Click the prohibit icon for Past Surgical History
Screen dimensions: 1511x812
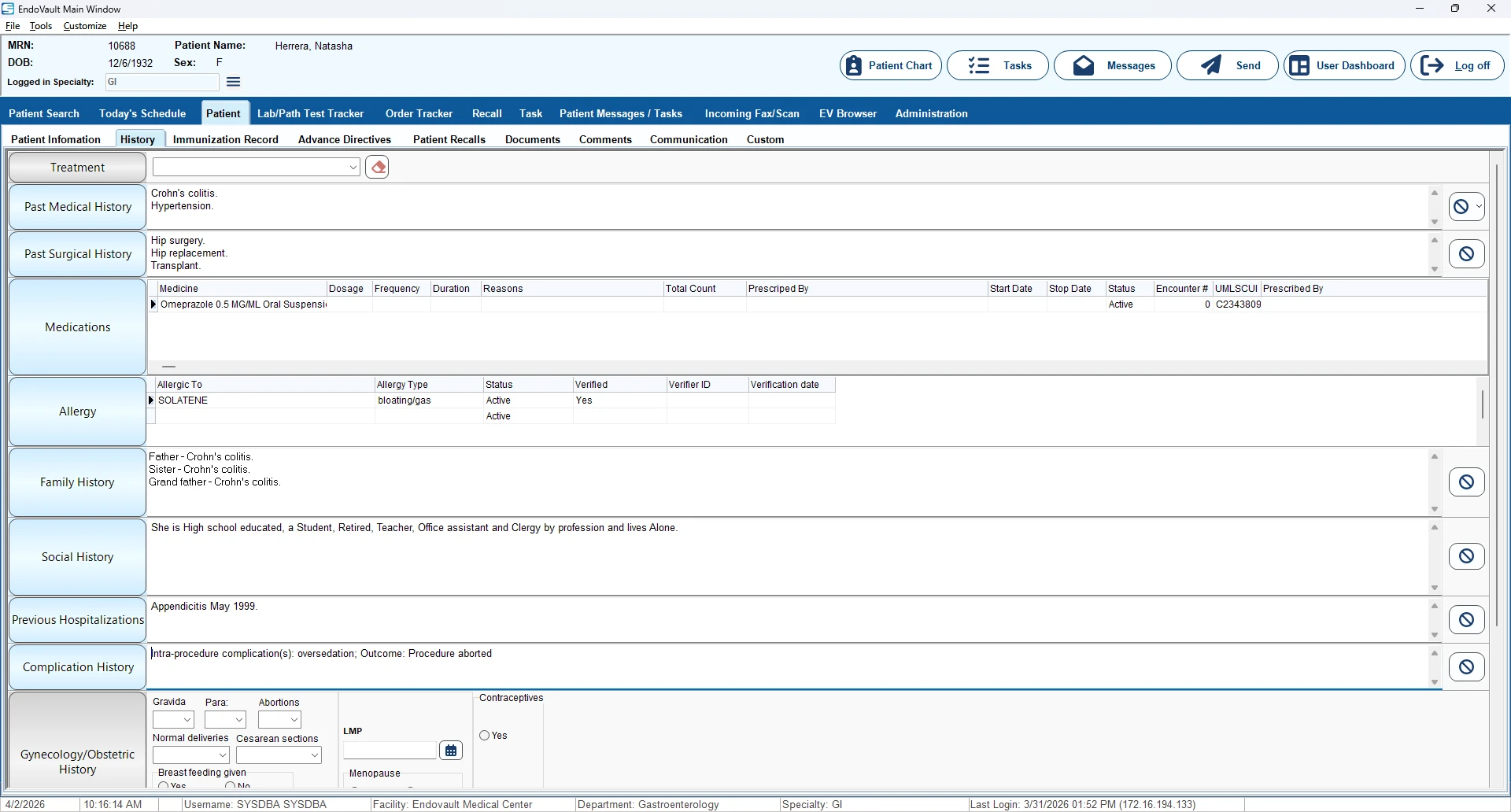pos(1466,254)
